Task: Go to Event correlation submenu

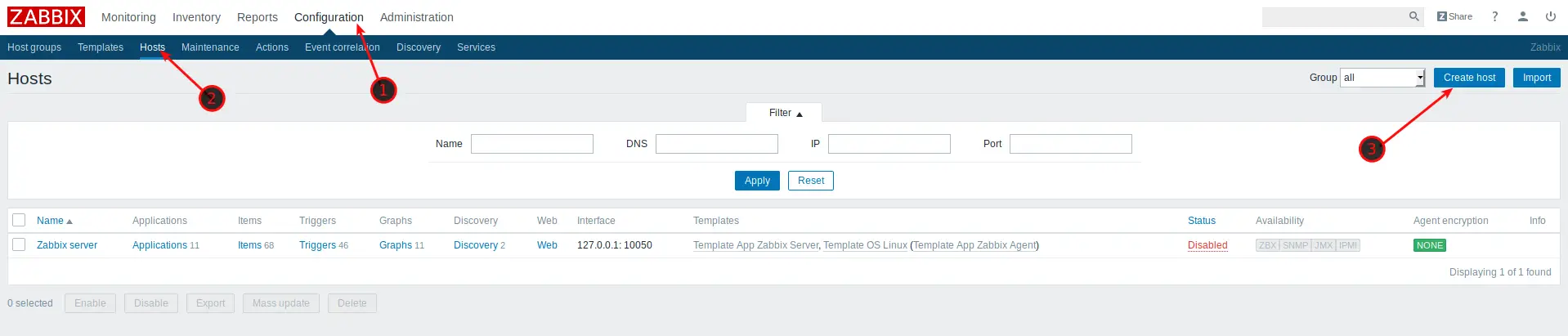Action: coord(343,47)
